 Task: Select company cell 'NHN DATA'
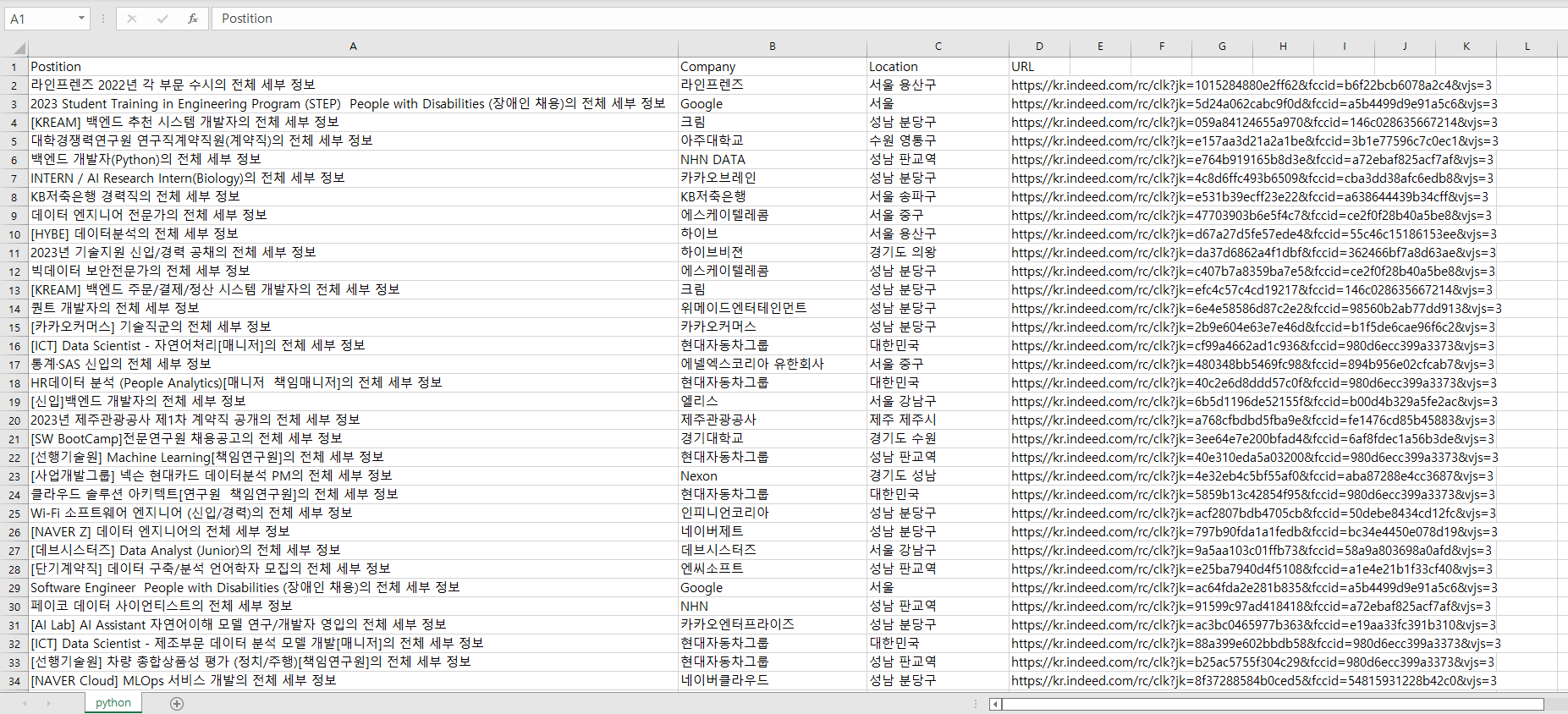[x=773, y=159]
